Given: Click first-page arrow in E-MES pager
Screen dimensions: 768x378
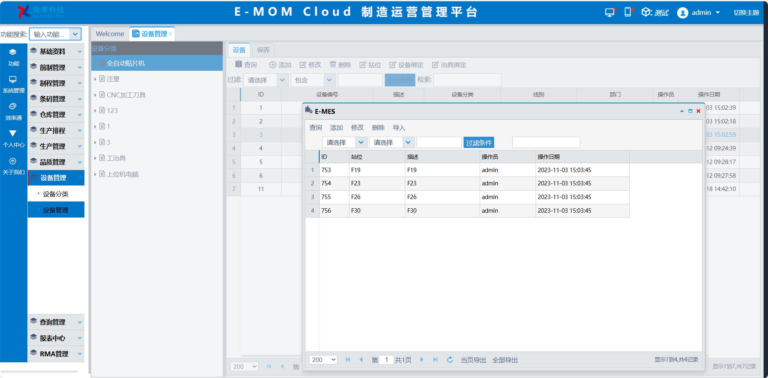Looking at the screenshot, I should (x=348, y=360).
